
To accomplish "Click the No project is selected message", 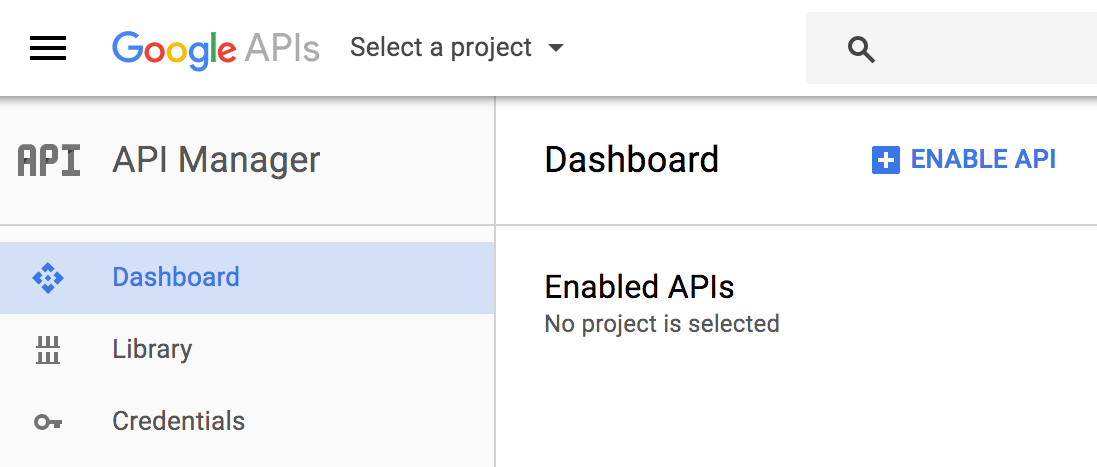I will click(662, 324).
